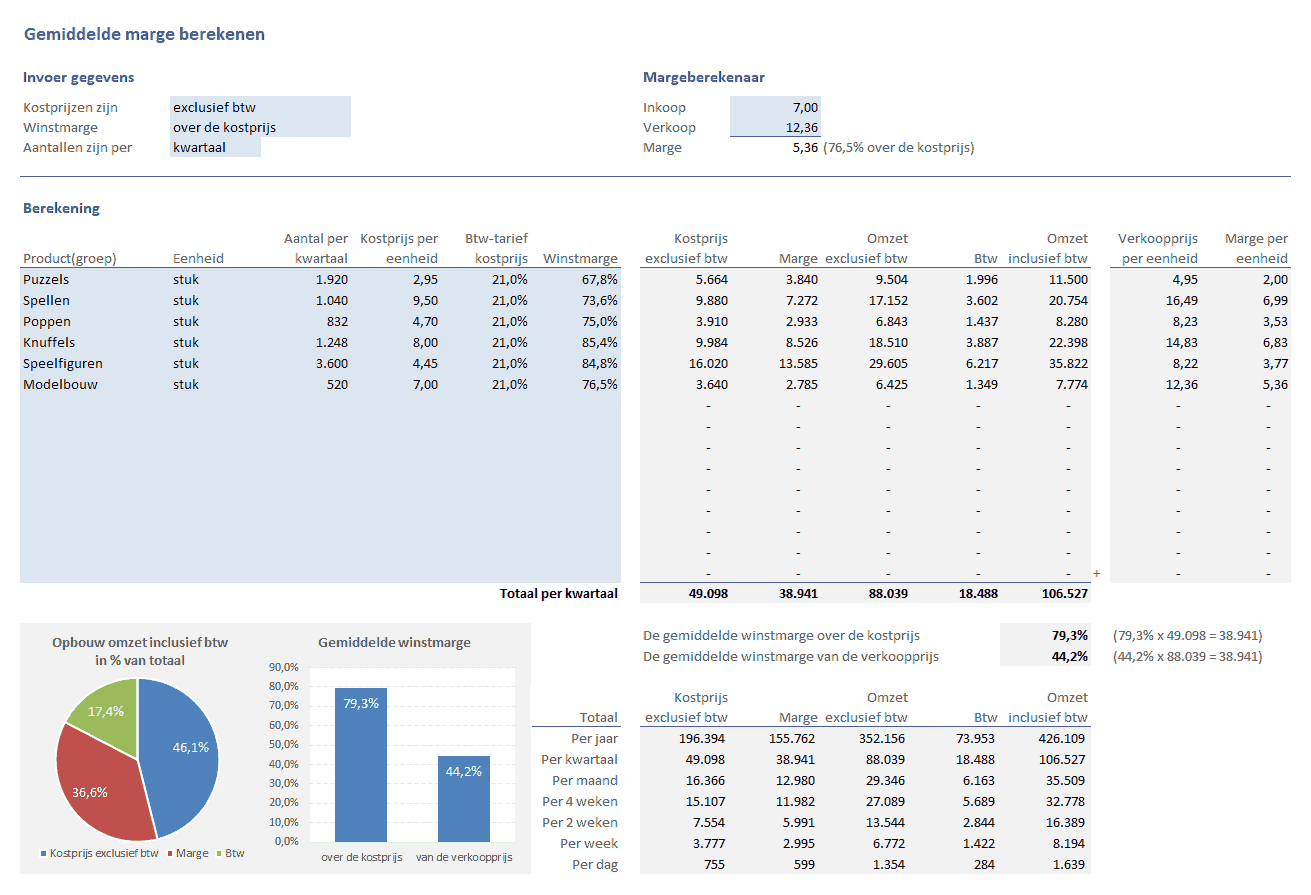Screen dimensions: 1311x895
Task: Click the 'Gemiddelde winstmarge' chart title
Action: pos(394,643)
